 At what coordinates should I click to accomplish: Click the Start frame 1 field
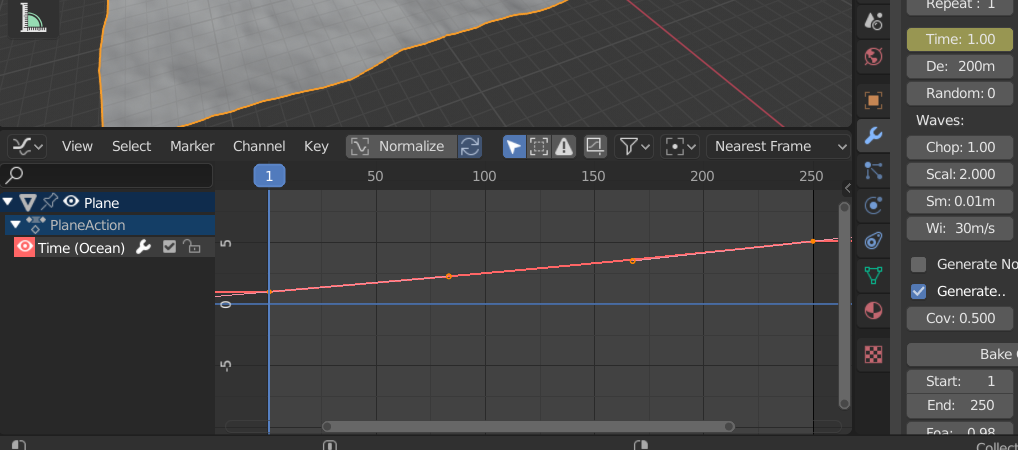[962, 381]
